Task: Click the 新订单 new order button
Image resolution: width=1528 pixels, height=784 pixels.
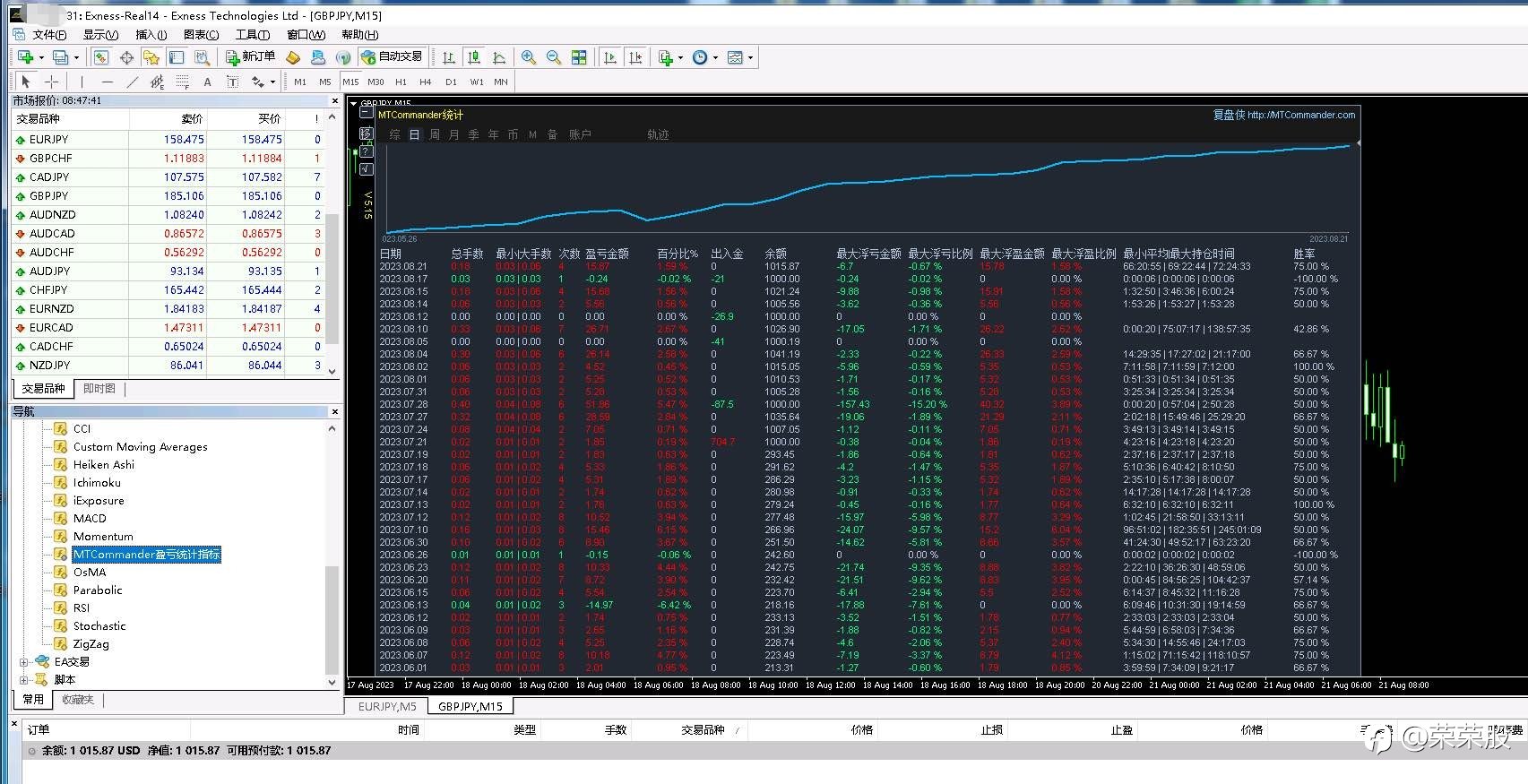Action: coord(250,56)
